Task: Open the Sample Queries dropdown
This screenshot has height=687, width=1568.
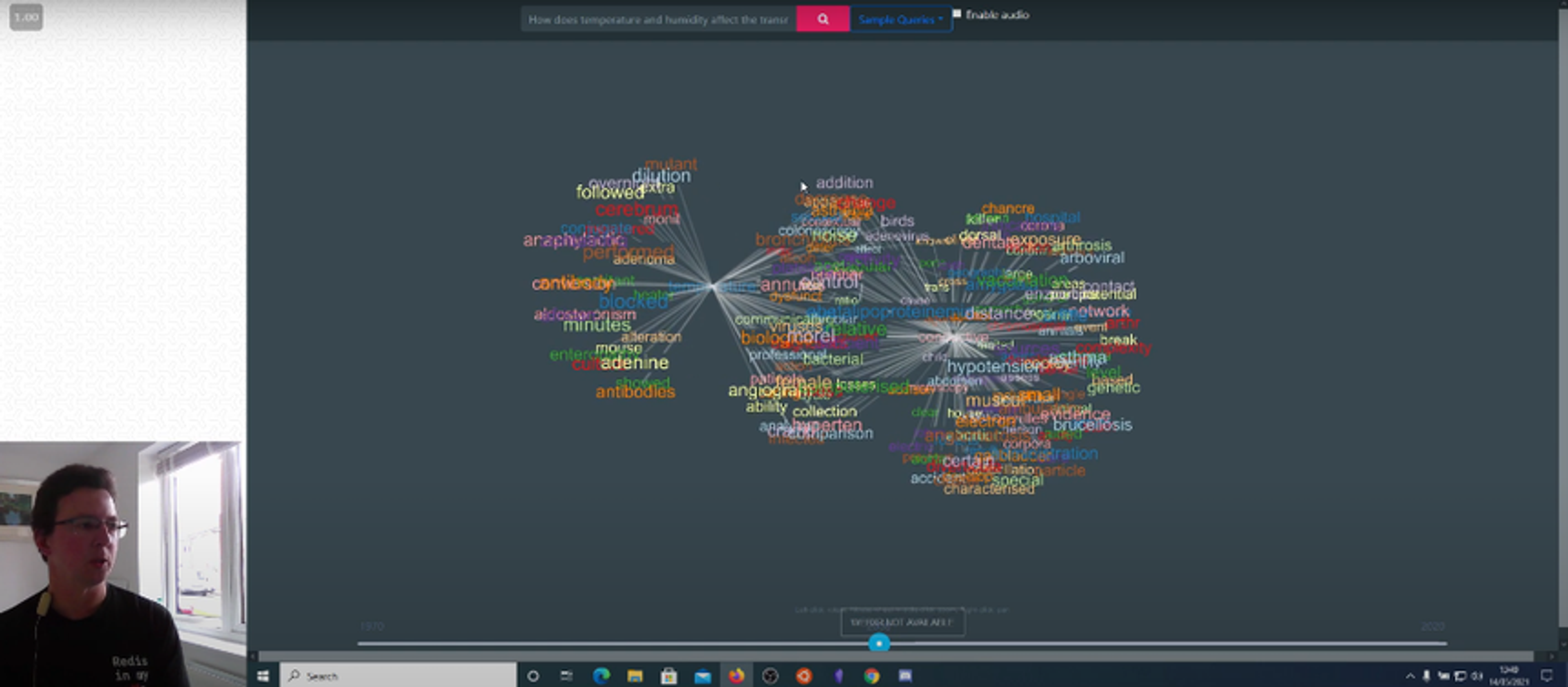Action: click(x=900, y=20)
